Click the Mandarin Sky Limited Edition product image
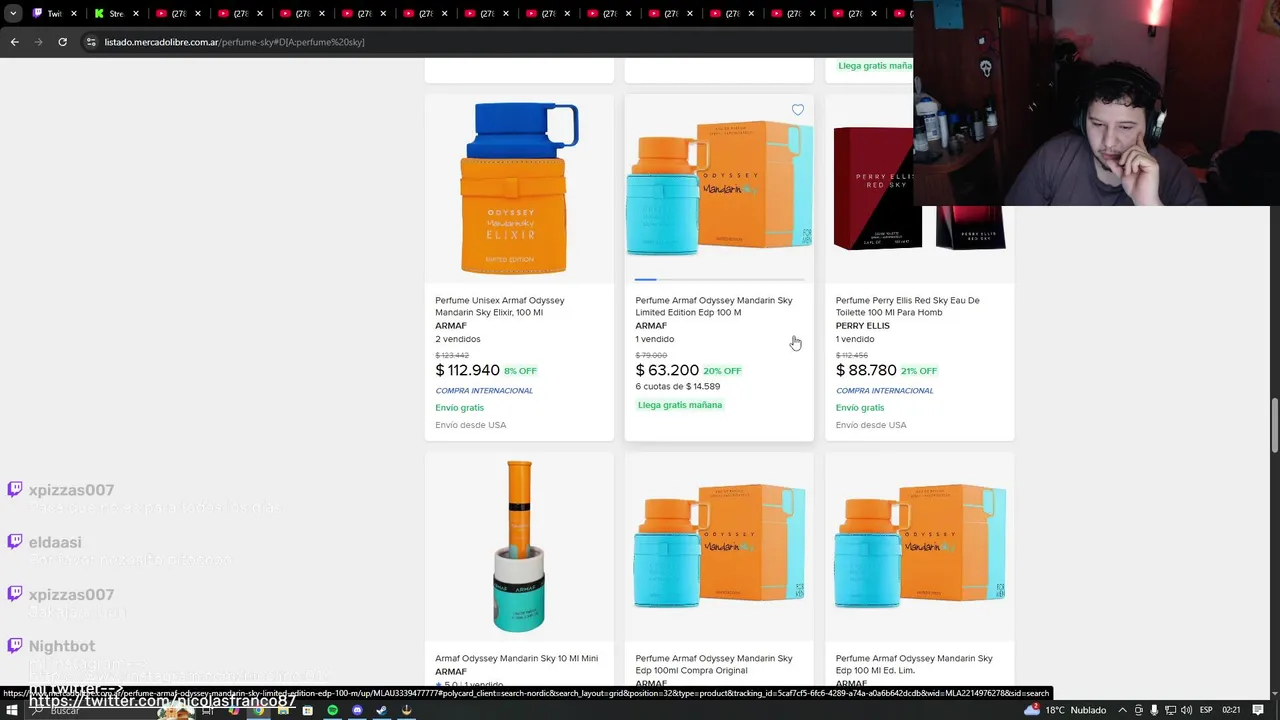Screen dimensions: 1280x720 point(719,188)
